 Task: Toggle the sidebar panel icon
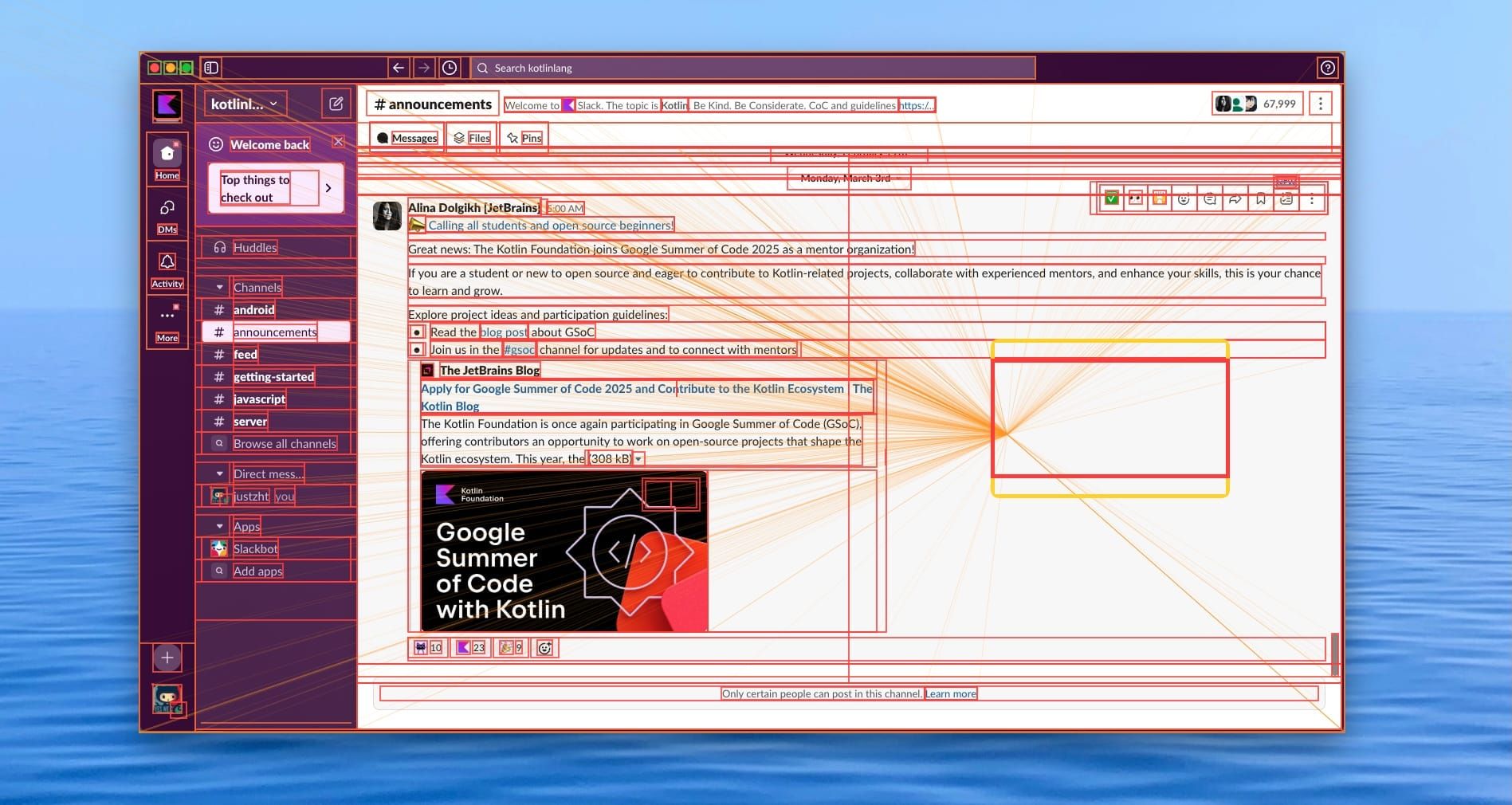pyautogui.click(x=211, y=68)
